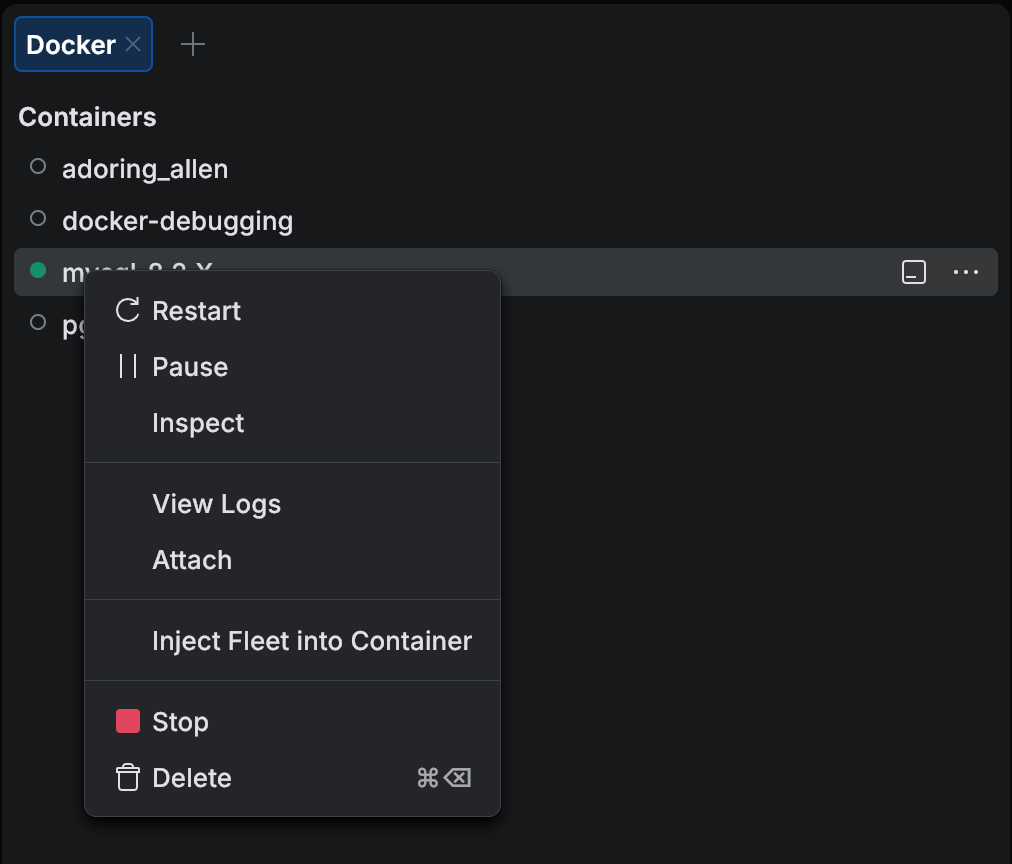Select Inspect from the context menu
The height and width of the screenshot is (864, 1012).
198,422
